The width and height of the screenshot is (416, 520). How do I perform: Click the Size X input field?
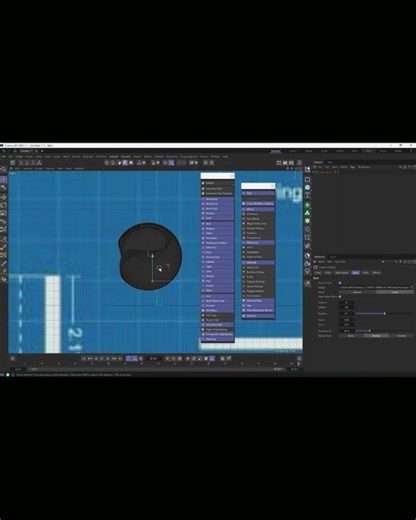click(x=346, y=320)
